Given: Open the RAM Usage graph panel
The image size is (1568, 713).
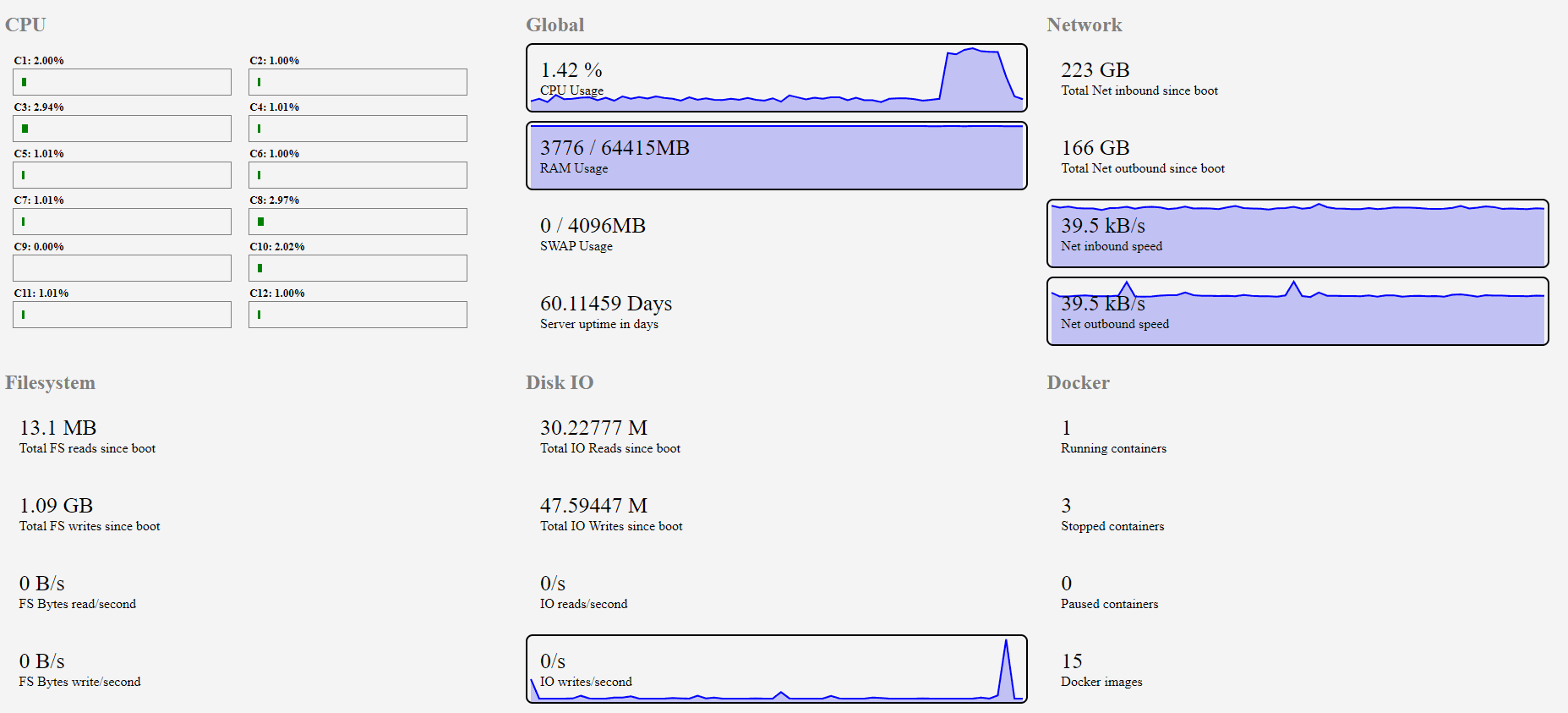Looking at the screenshot, I should pos(776,156).
